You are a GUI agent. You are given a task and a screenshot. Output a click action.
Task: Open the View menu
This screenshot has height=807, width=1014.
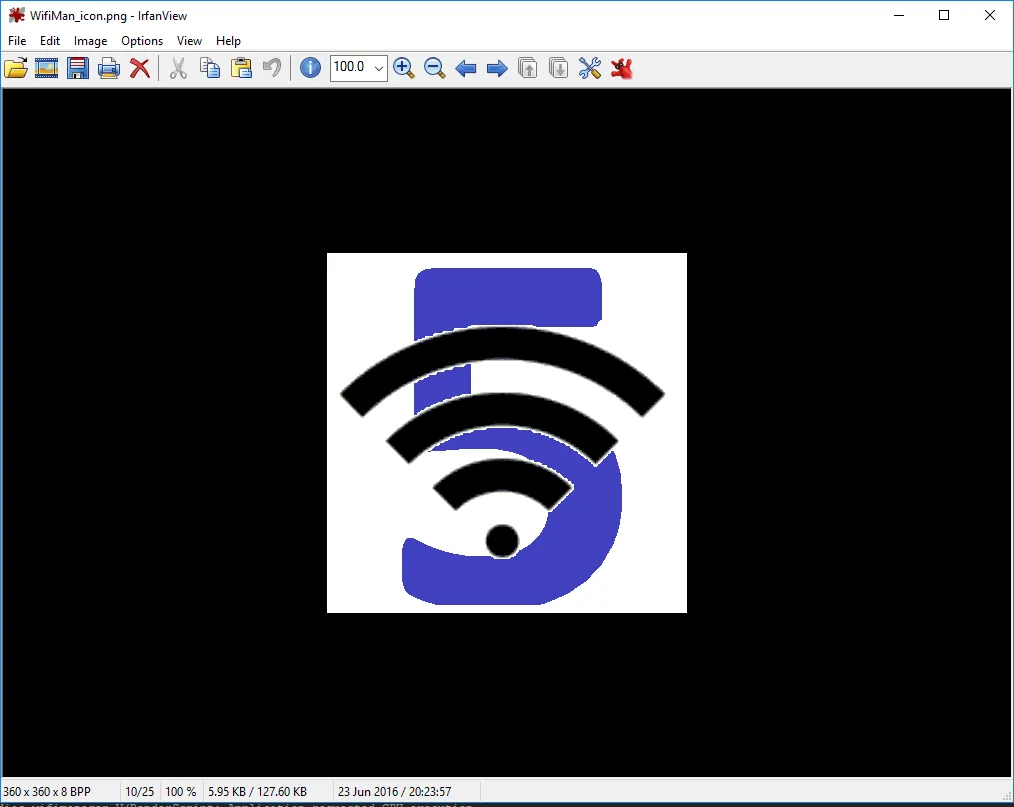tap(189, 41)
